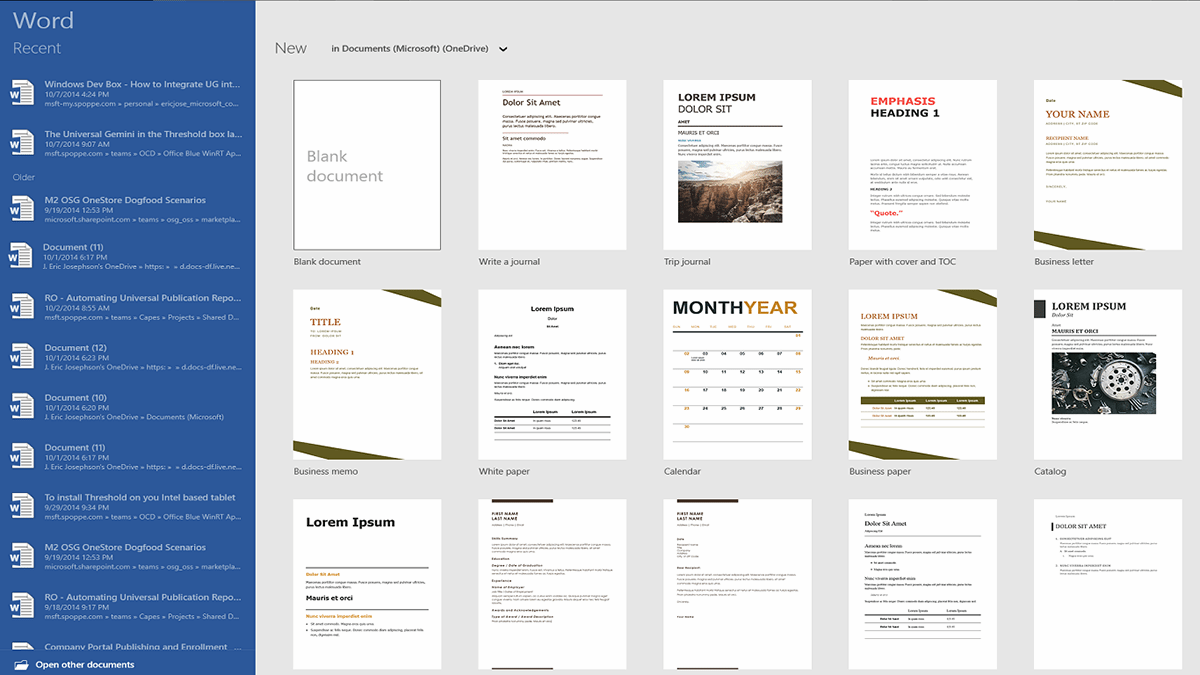Choose the Trip journal template
This screenshot has width=1200, height=675.
737,165
